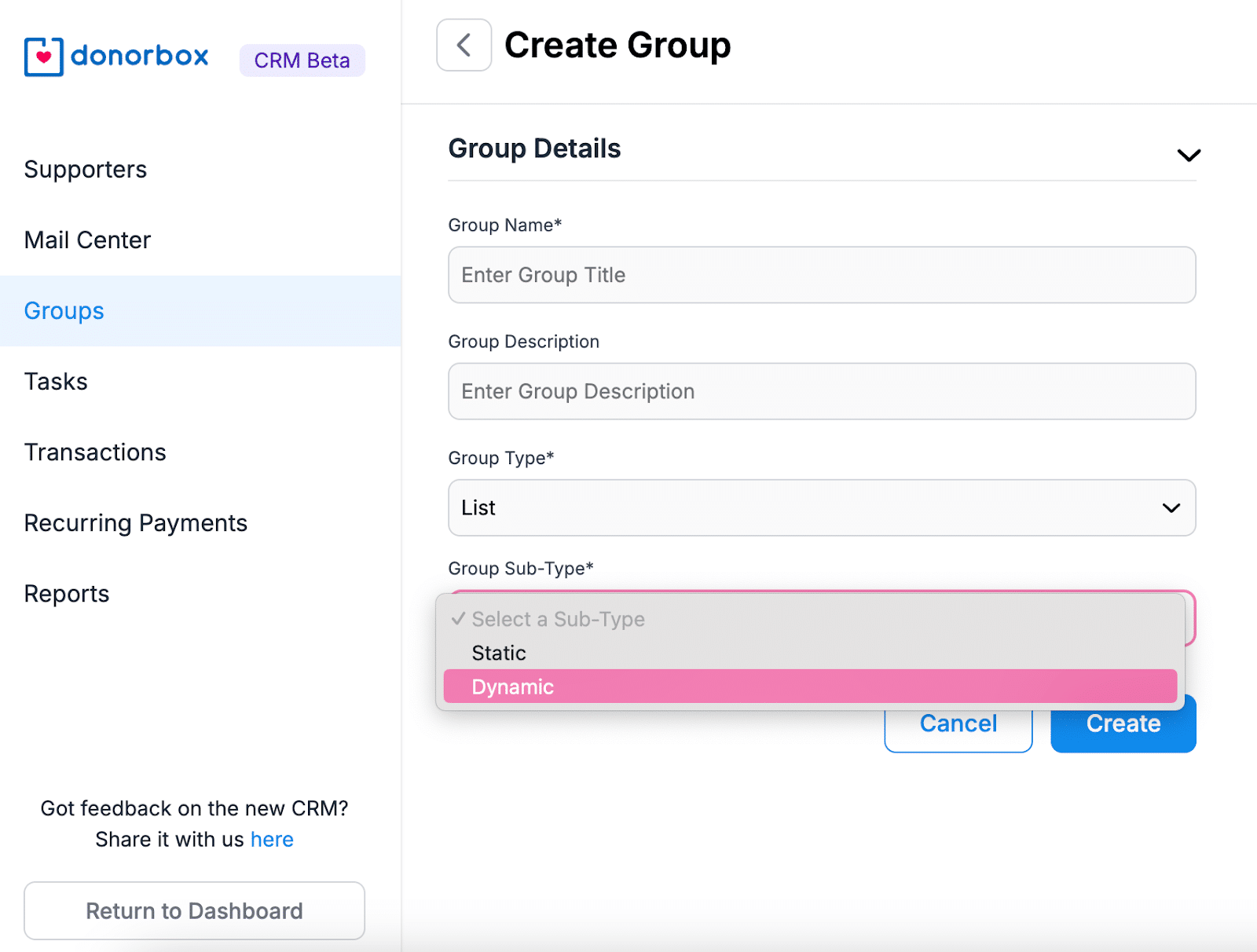Open Recurring Payments section
This screenshot has height=952, width=1257.
pos(136,523)
